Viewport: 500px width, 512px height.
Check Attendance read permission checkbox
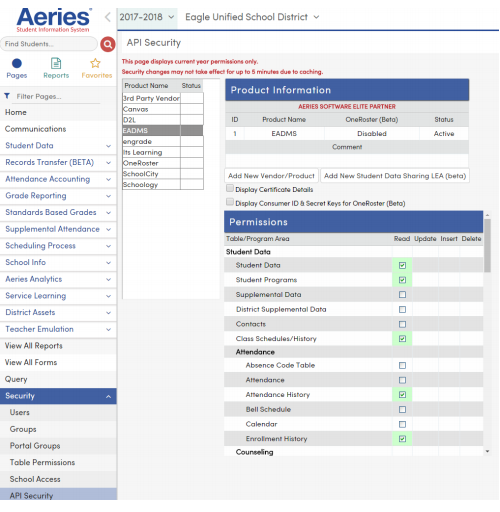402,380
